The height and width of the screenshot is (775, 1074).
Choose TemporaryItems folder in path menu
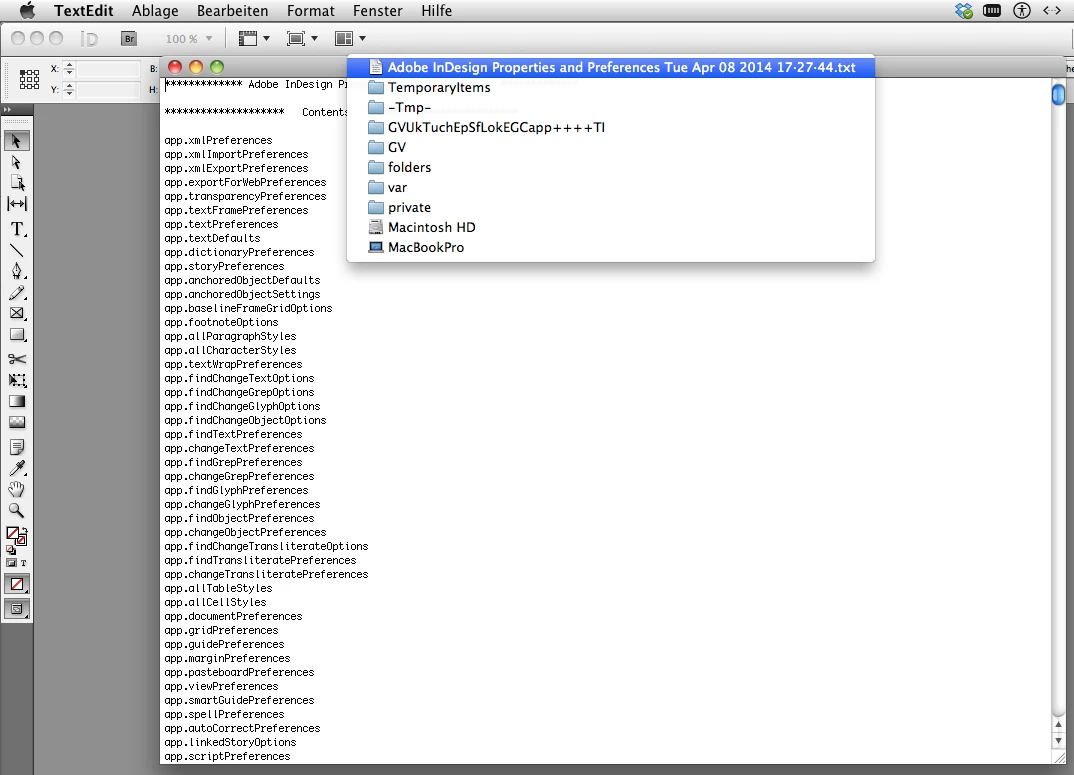coord(610,87)
